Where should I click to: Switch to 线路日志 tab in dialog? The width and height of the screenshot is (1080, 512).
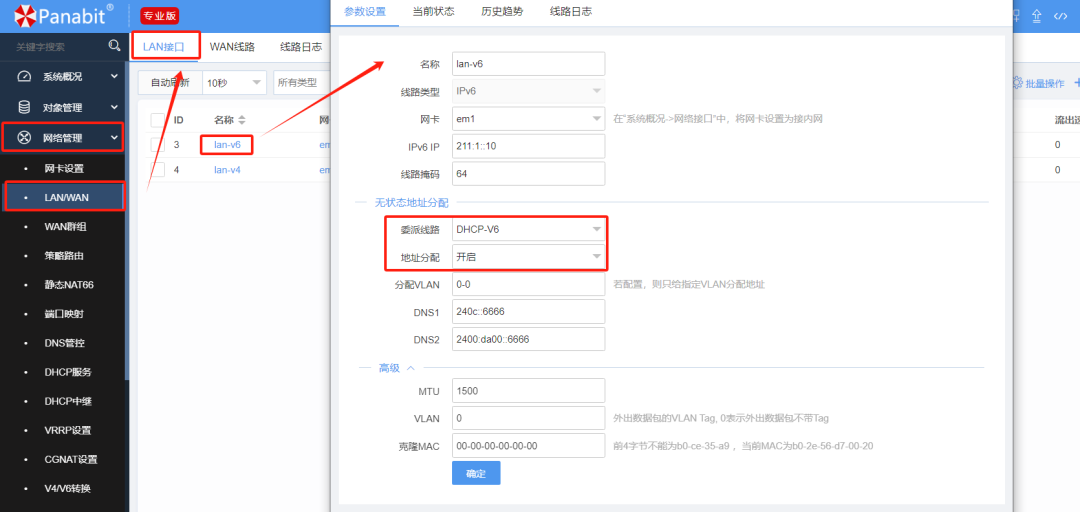click(571, 12)
